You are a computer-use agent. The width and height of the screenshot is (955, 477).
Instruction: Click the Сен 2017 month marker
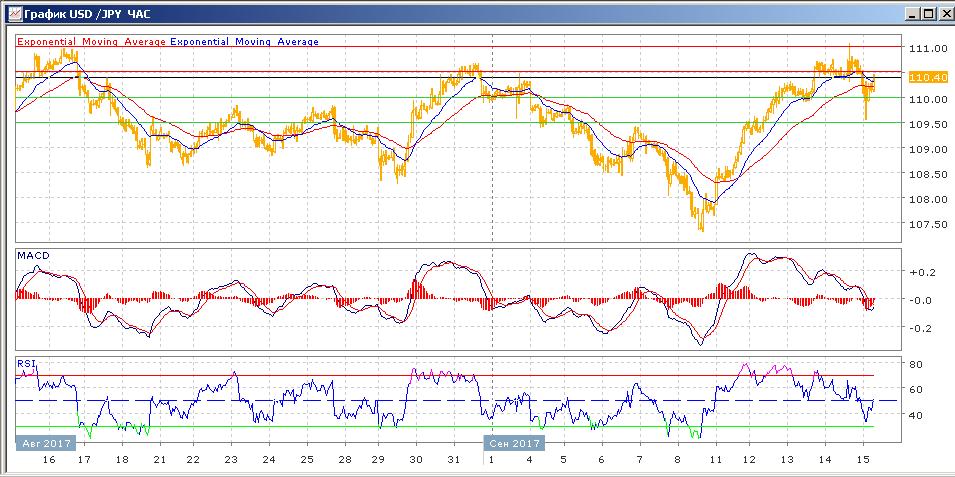[515, 443]
